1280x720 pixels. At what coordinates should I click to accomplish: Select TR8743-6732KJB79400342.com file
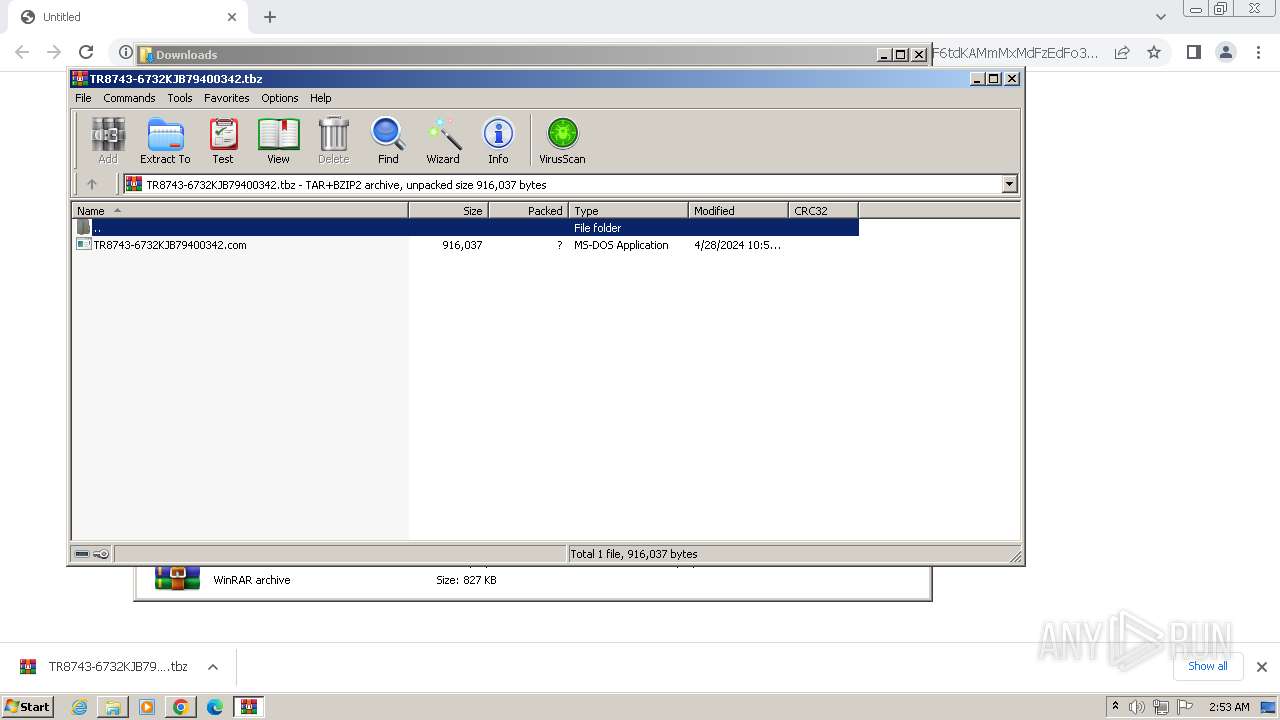coord(466,244)
